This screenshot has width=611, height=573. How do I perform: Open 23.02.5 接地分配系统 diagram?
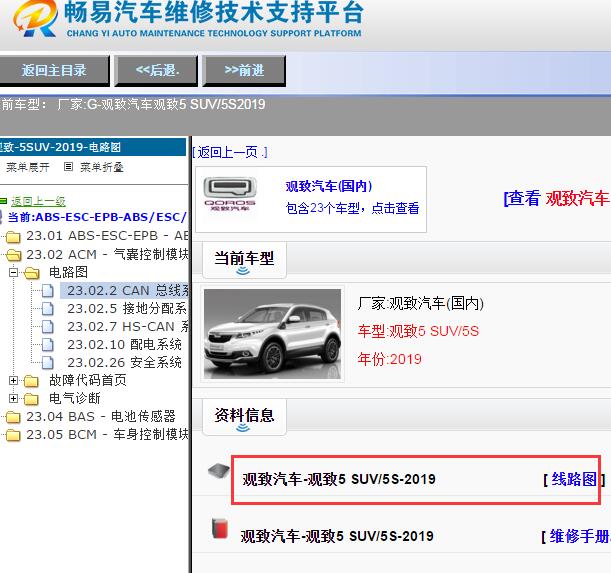coord(127,308)
